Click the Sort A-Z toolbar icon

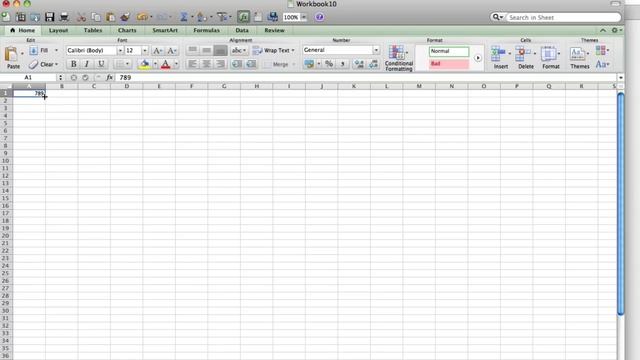pos(201,17)
